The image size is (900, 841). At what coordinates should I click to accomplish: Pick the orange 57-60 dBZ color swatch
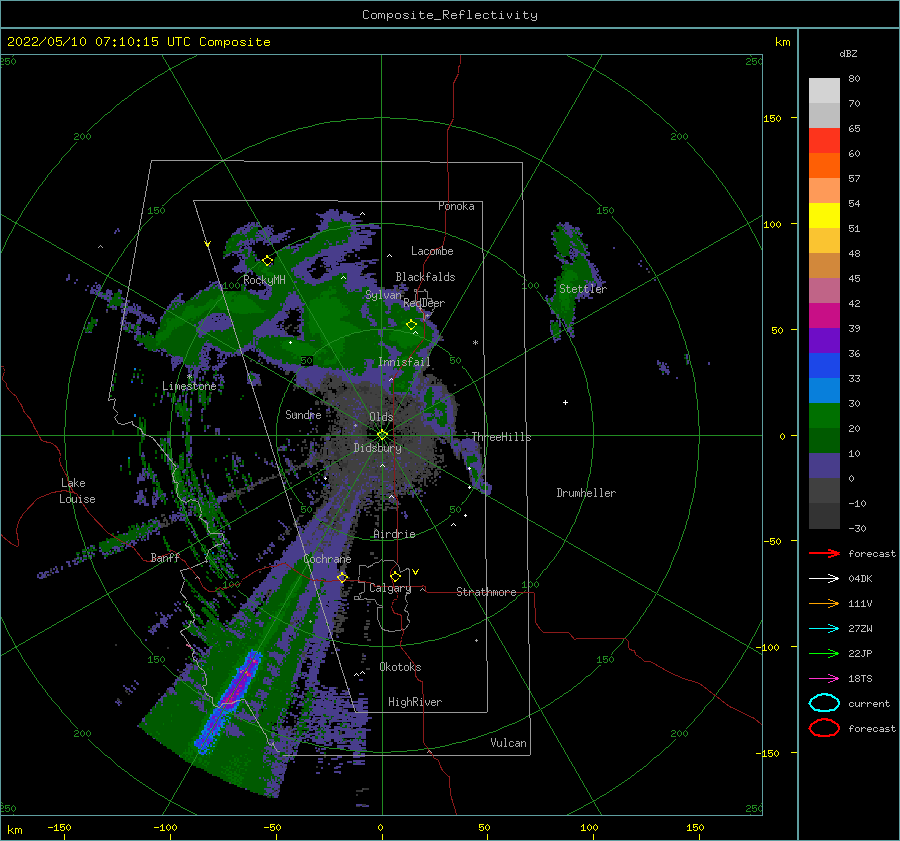tap(824, 165)
